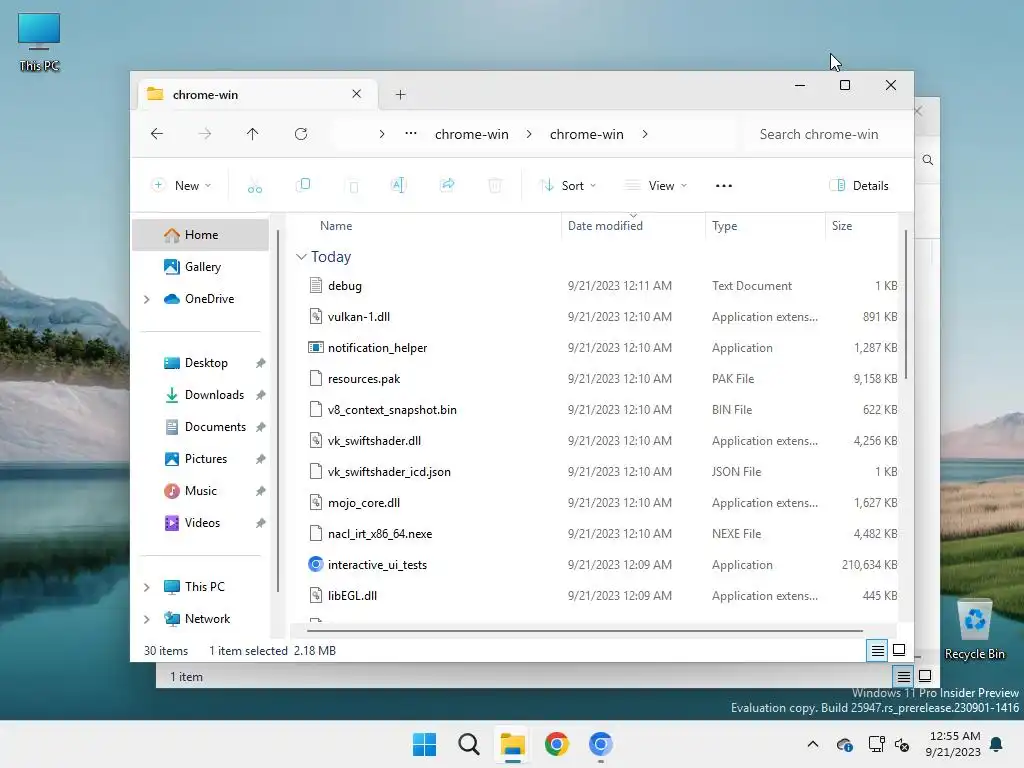Click chevron between chrome-win breadcrumbs
This screenshot has height=768, width=1024.
coord(529,134)
